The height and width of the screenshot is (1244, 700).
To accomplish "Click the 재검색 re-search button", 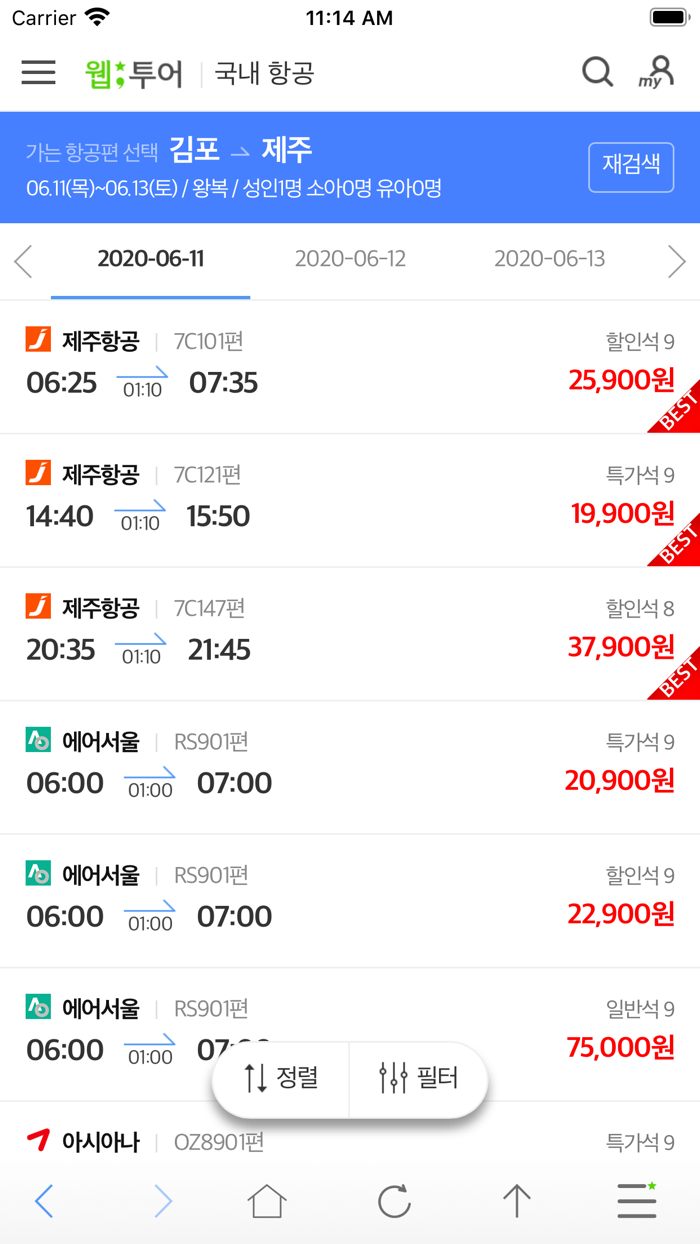I will pyautogui.click(x=631, y=167).
